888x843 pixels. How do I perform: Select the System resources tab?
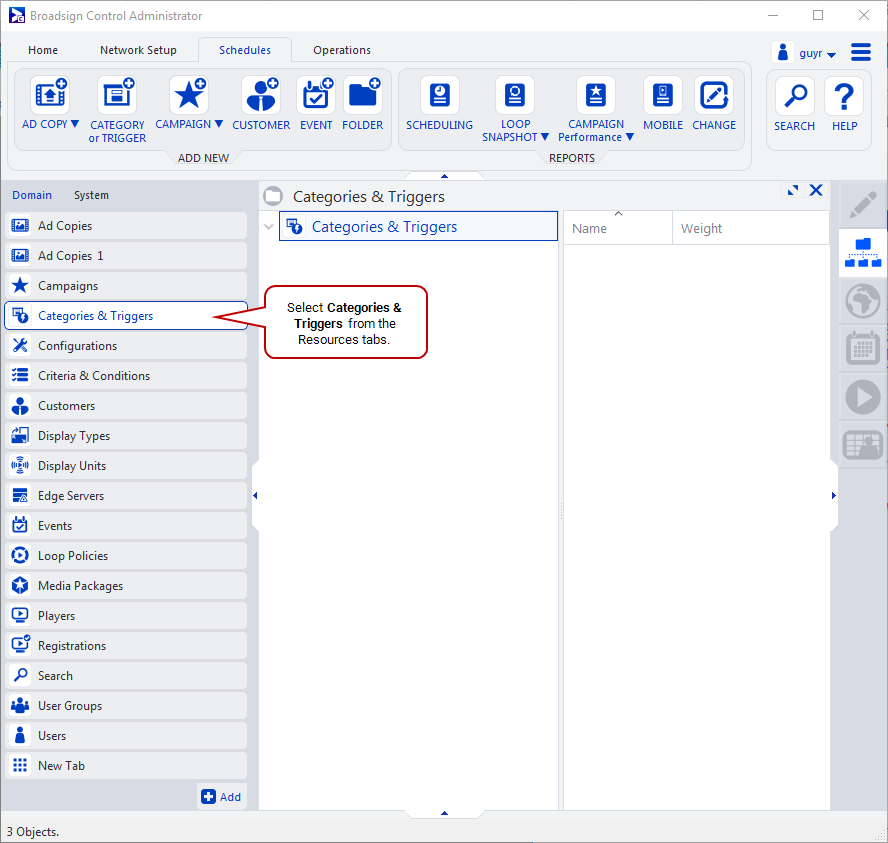[91, 195]
